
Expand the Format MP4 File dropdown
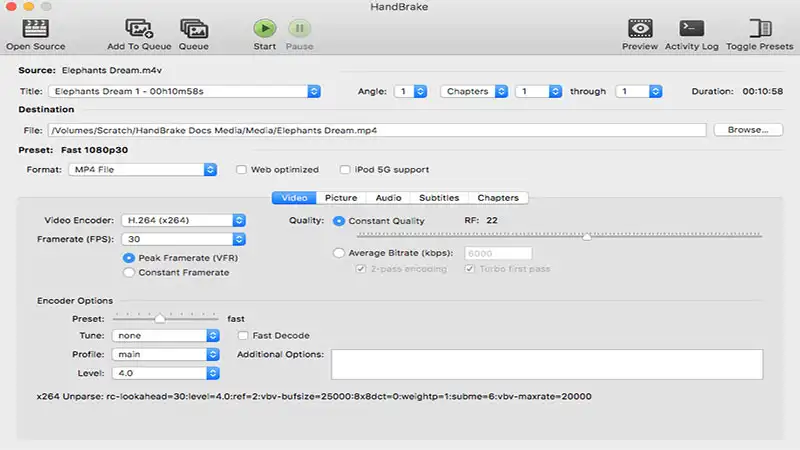(143, 170)
